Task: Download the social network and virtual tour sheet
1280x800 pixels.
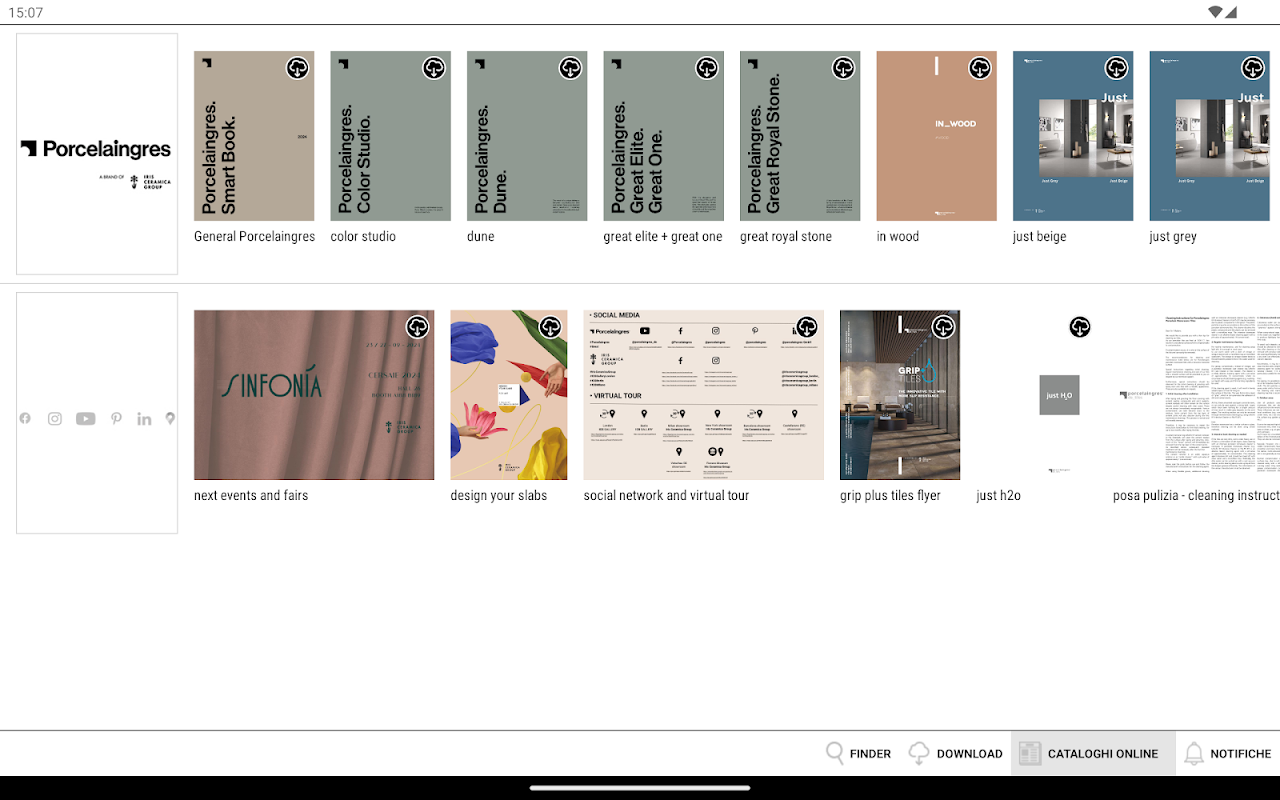Action: tap(807, 327)
